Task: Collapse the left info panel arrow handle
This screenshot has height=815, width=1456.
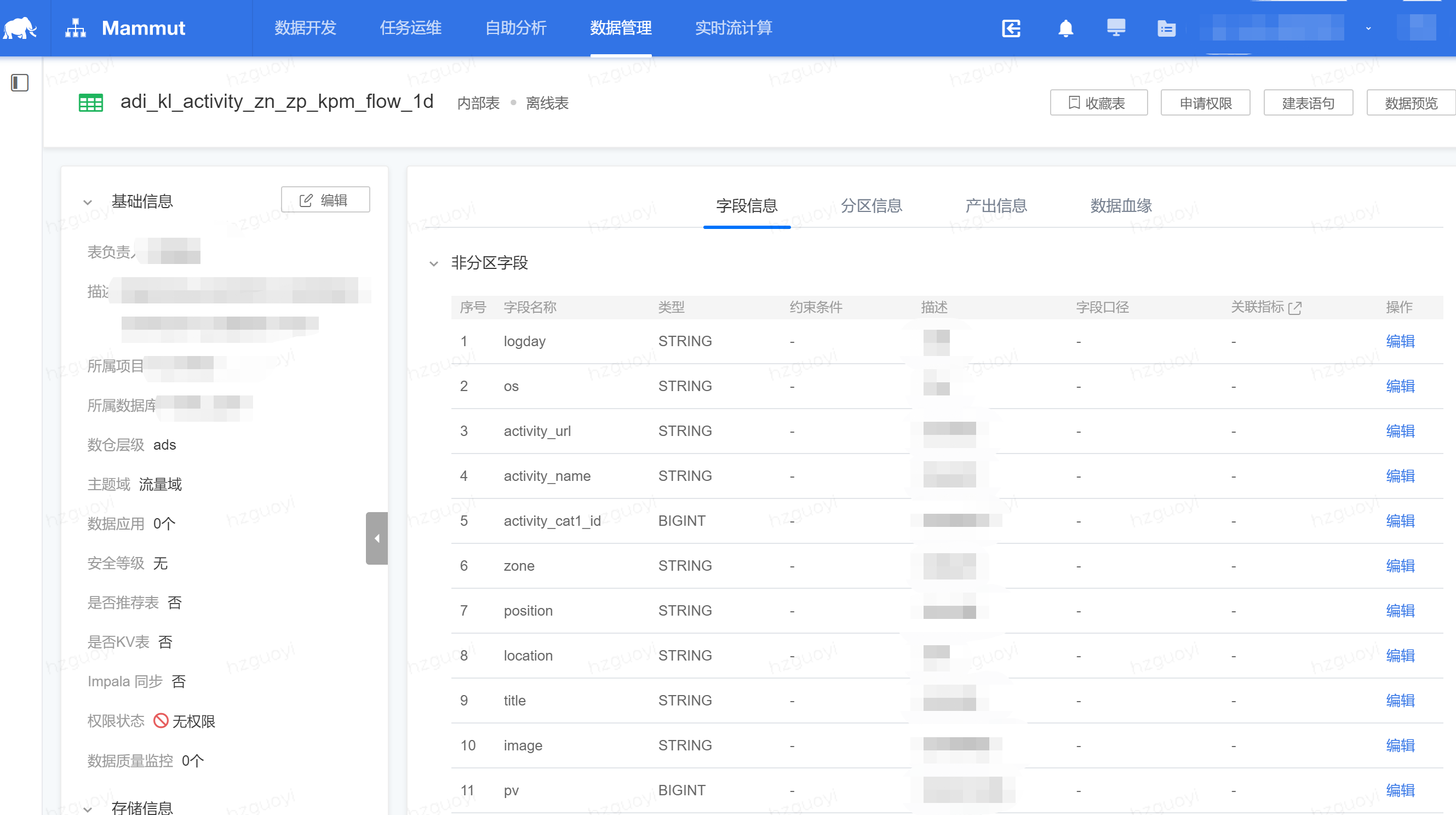Action: point(376,538)
